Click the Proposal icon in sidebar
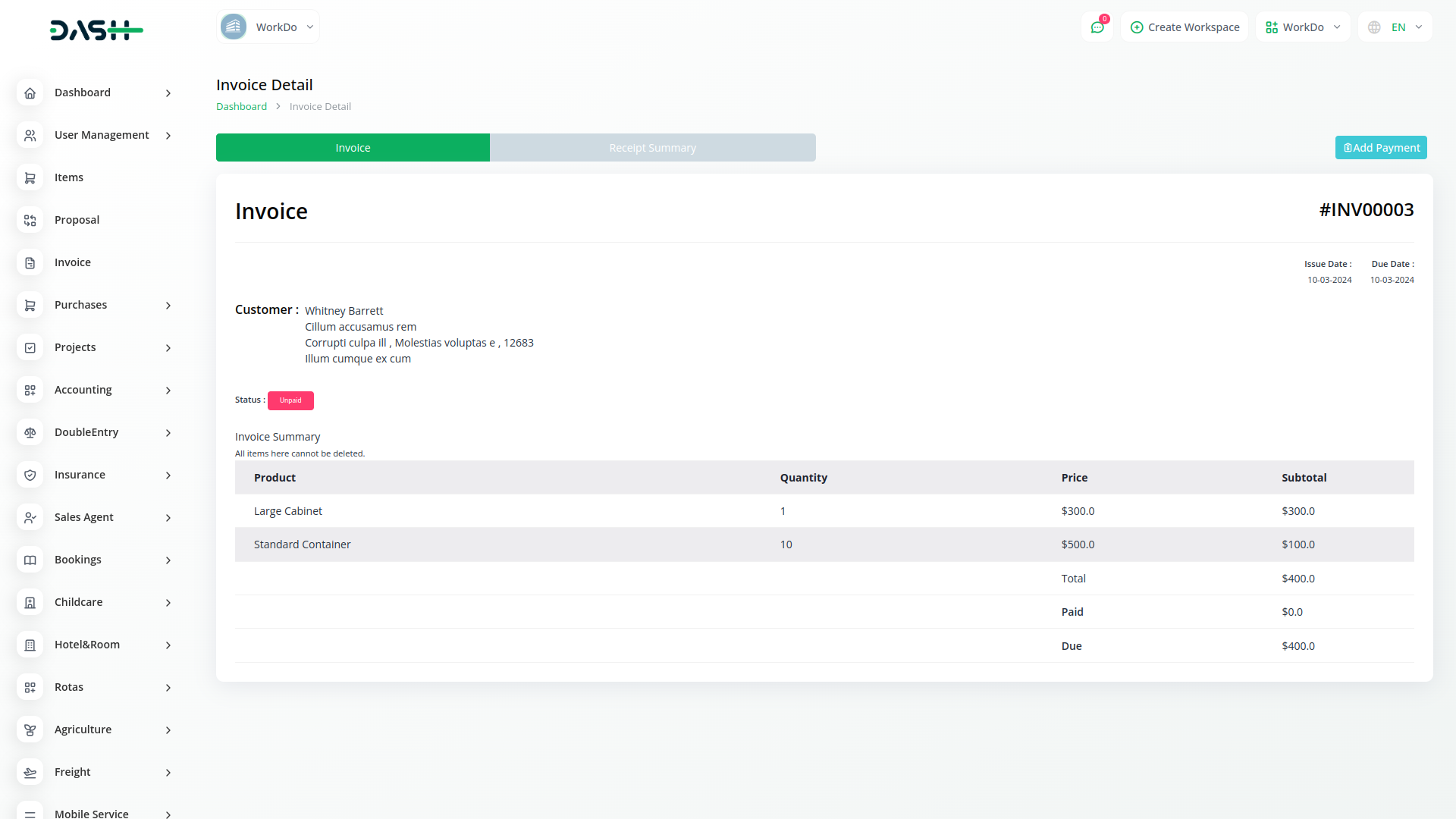The image size is (1456, 819). click(x=30, y=220)
